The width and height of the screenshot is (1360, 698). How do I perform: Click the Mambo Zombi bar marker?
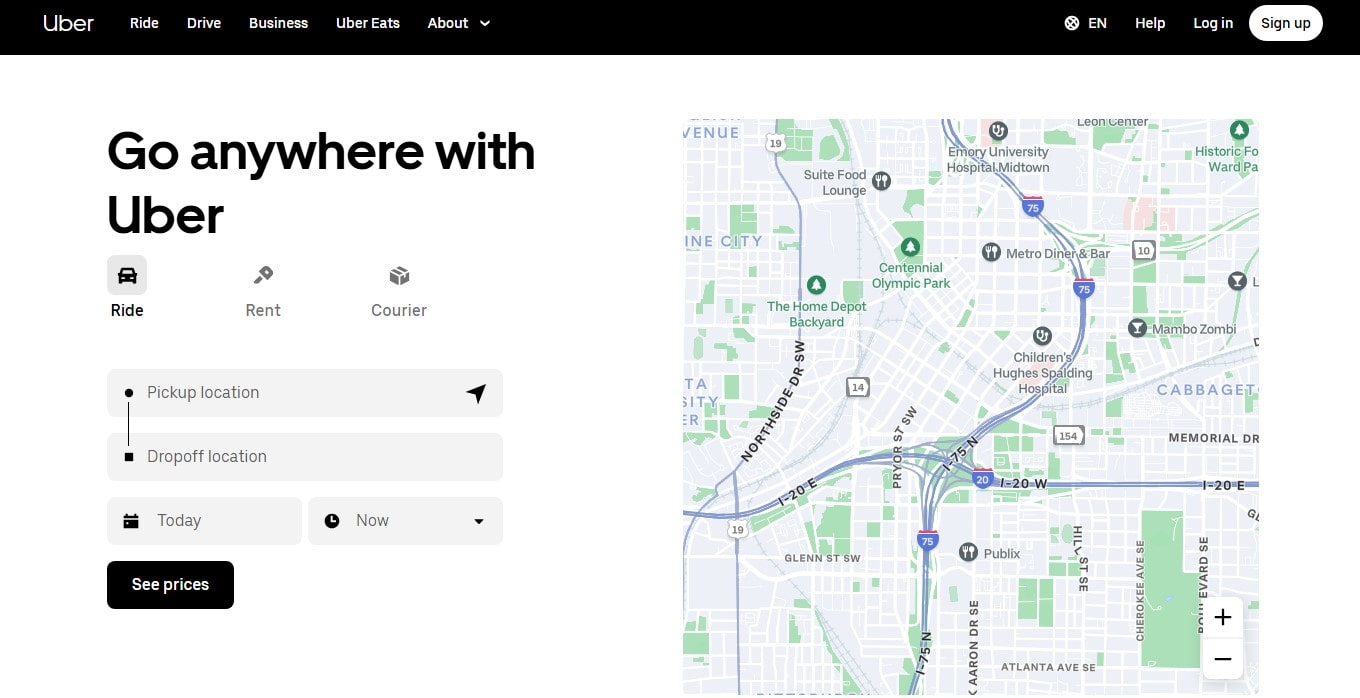point(1137,328)
